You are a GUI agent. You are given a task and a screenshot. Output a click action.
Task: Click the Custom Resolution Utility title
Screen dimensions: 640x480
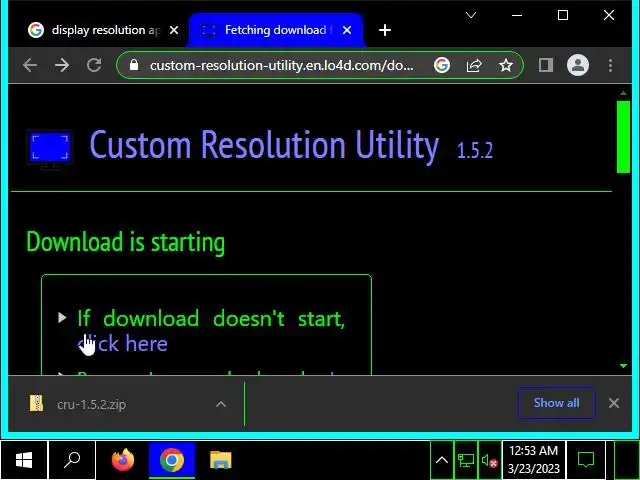264,145
